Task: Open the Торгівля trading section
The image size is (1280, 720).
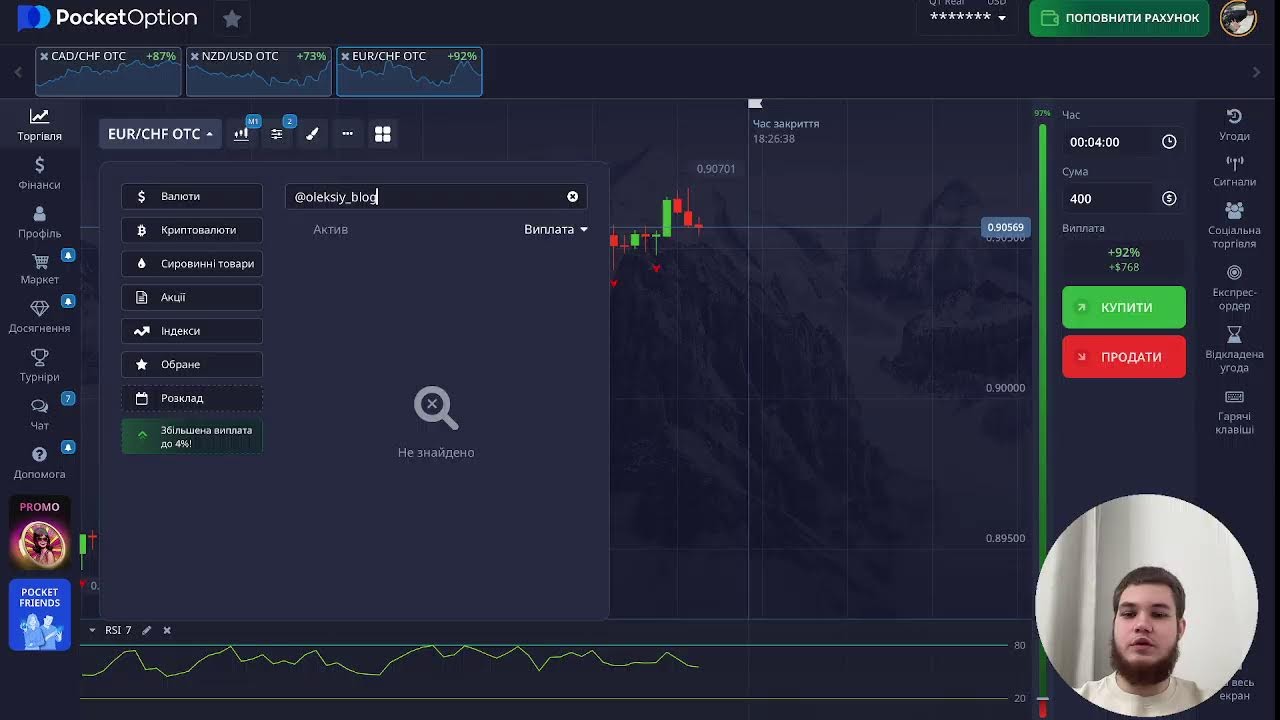Action: [x=39, y=125]
